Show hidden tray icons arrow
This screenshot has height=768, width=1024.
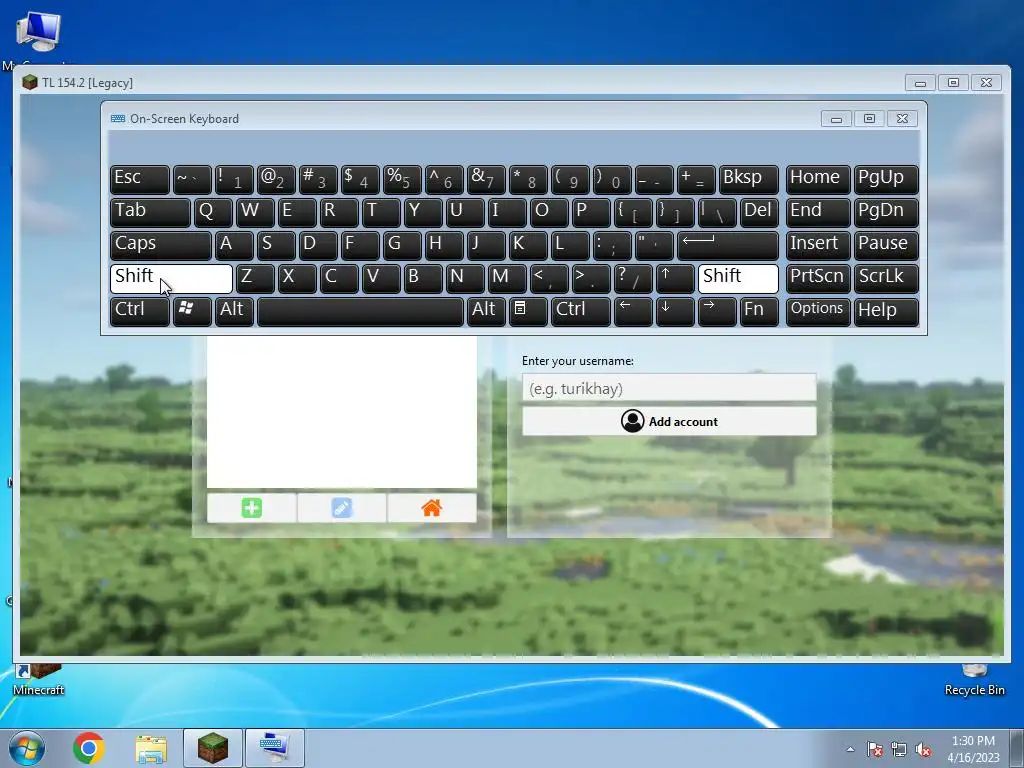[x=850, y=749]
